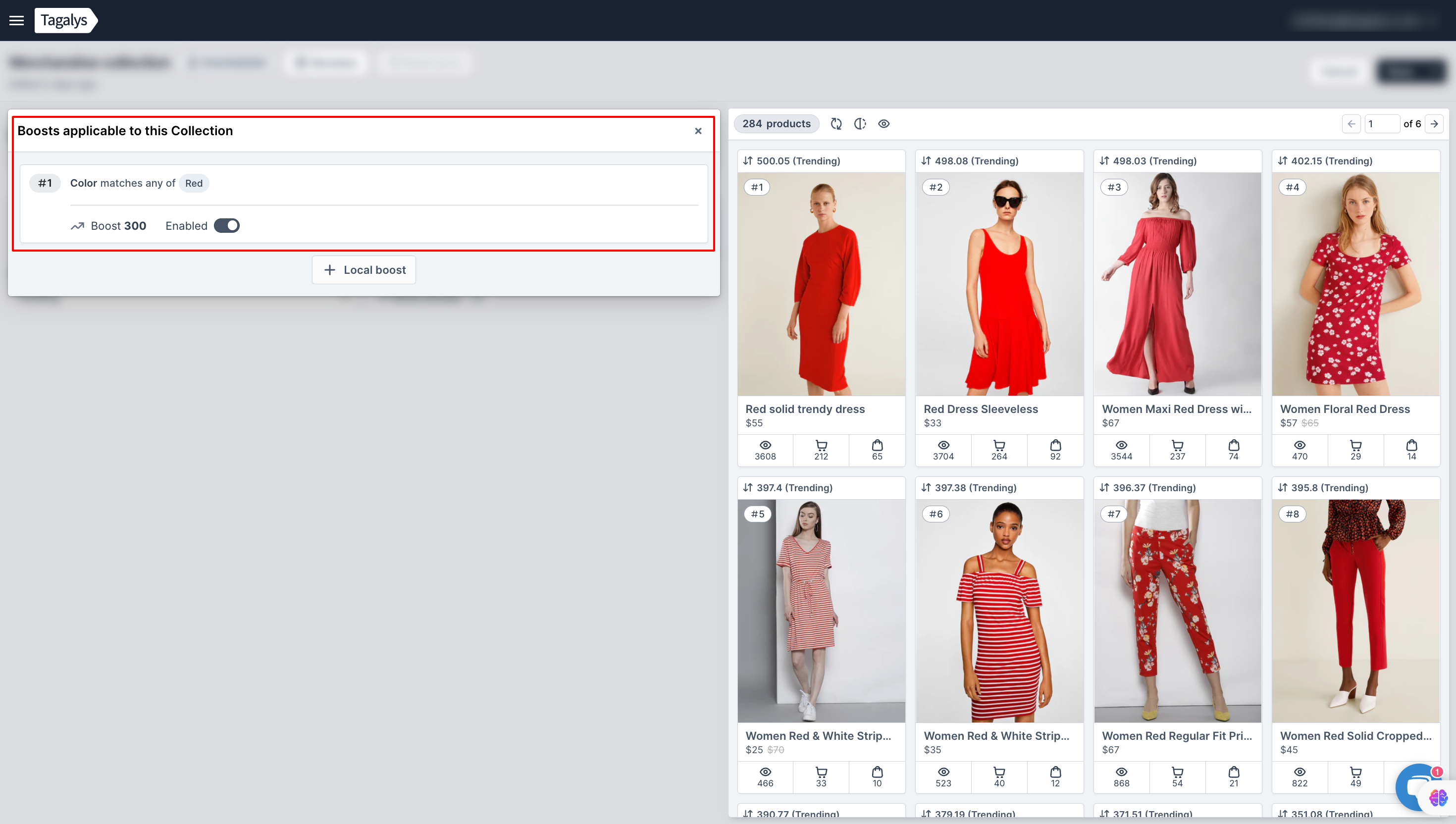This screenshot has height=824, width=1456.
Task: Click sort icon next to 395.8 (Trending)
Action: click(1282, 487)
